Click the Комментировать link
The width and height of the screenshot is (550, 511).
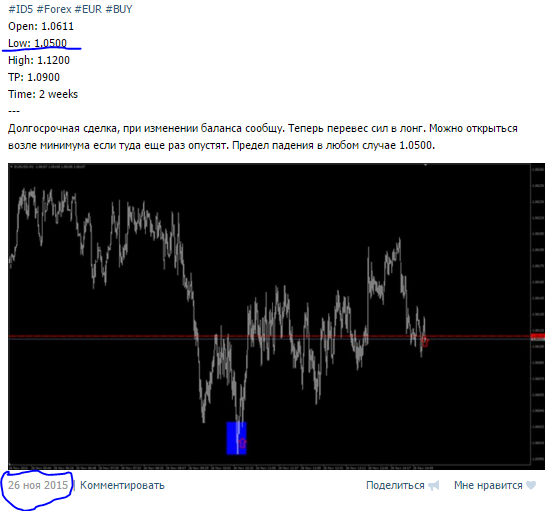pos(122,485)
